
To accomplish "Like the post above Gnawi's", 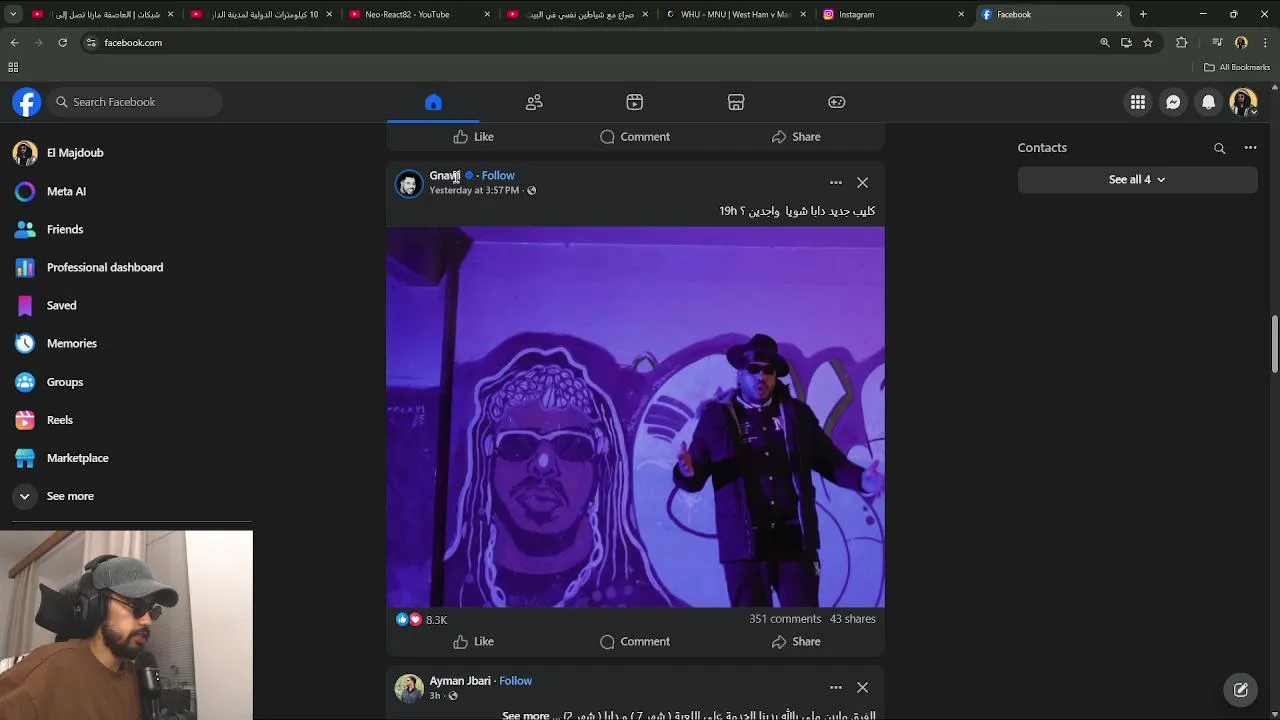I will pos(474,137).
